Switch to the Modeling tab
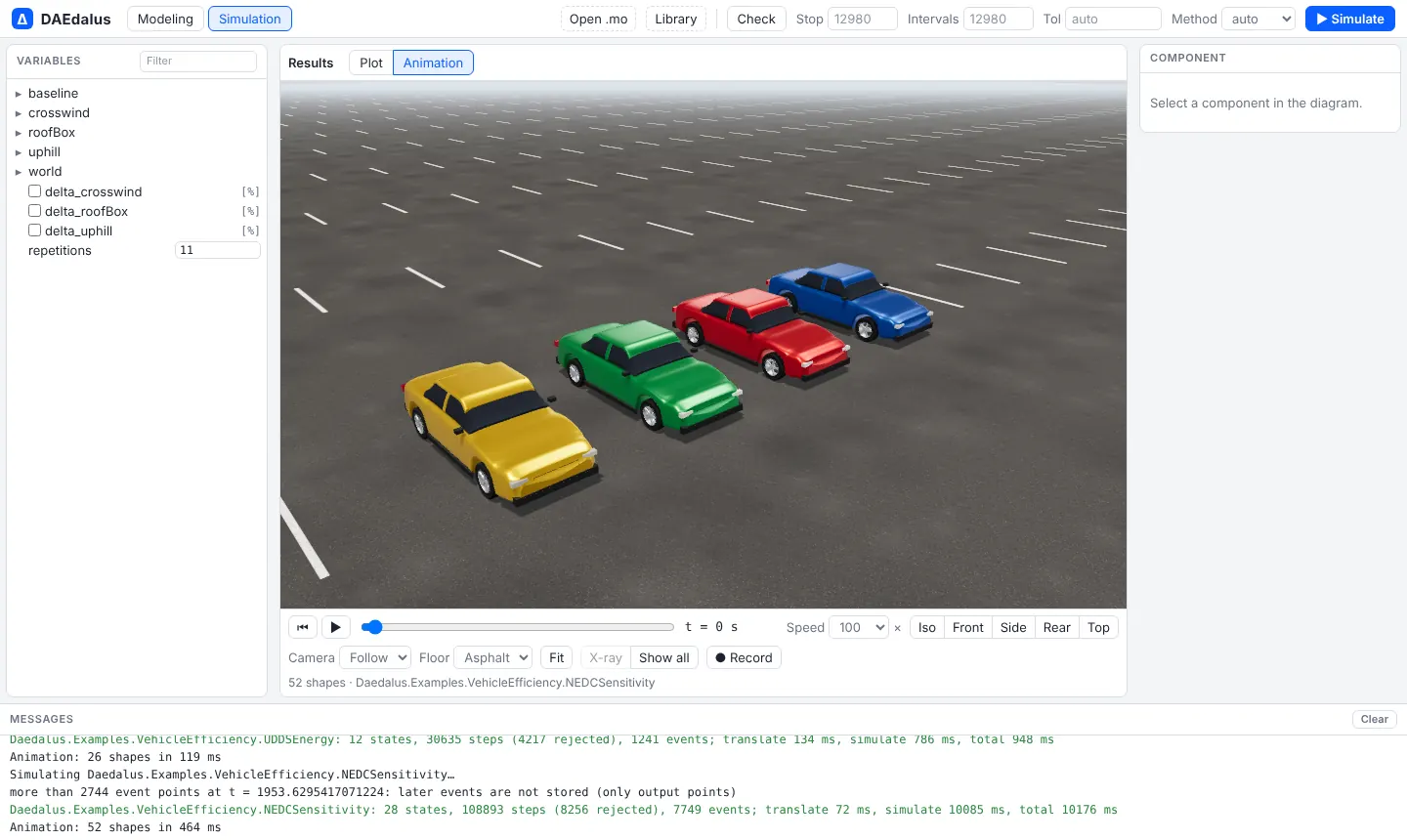This screenshot has height=840, width=1407. pyautogui.click(x=165, y=19)
